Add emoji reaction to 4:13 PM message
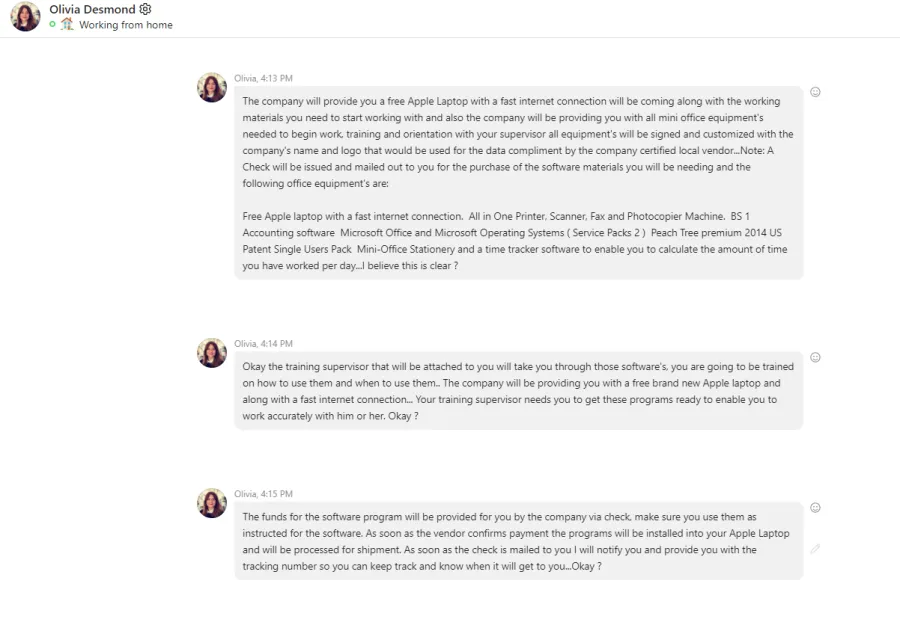 pyautogui.click(x=815, y=92)
